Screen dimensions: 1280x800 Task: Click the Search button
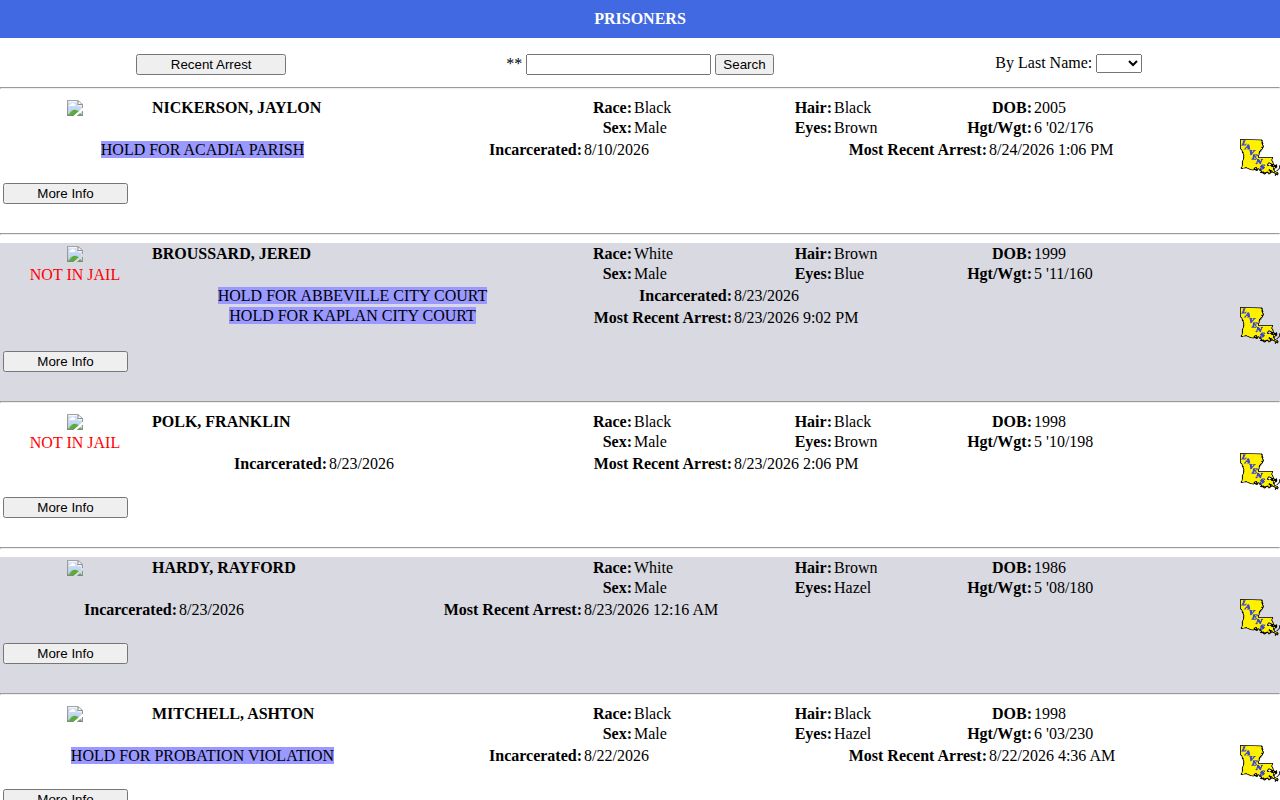click(744, 64)
